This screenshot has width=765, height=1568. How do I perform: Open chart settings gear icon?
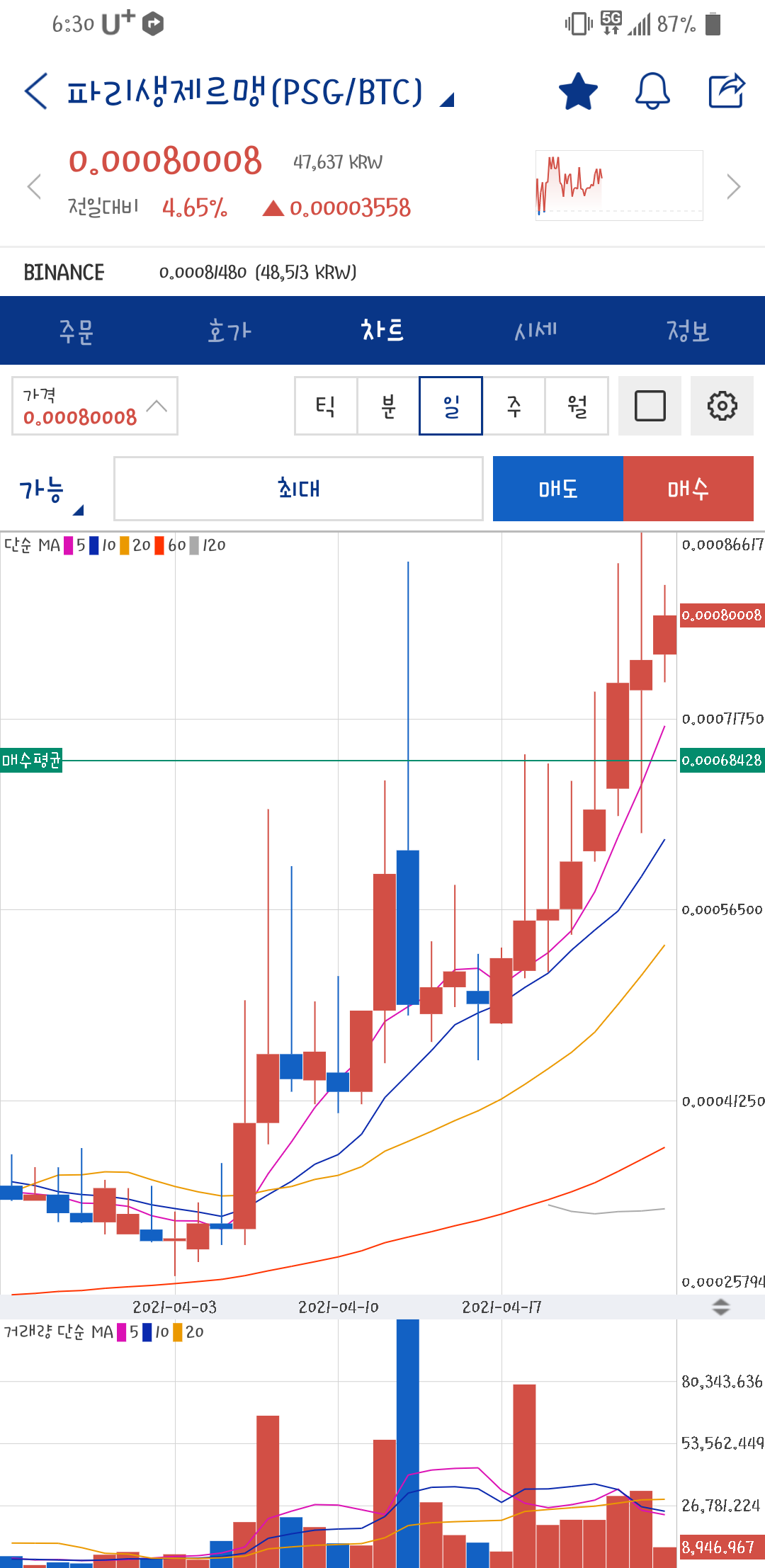click(x=722, y=406)
